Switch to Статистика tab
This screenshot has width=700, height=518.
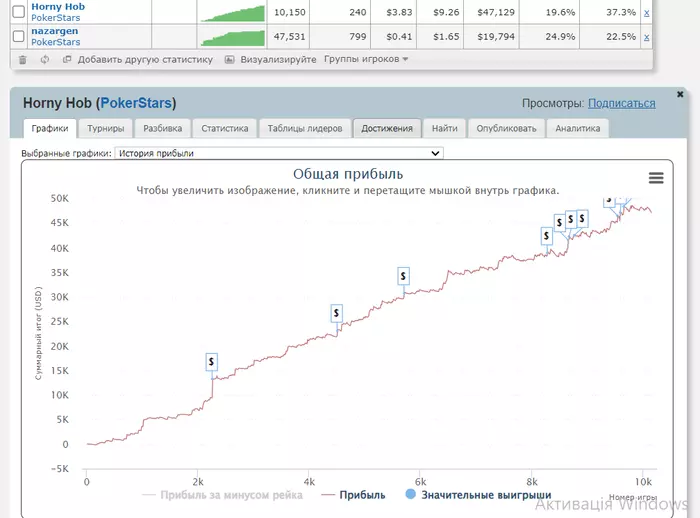pyautogui.click(x=225, y=128)
